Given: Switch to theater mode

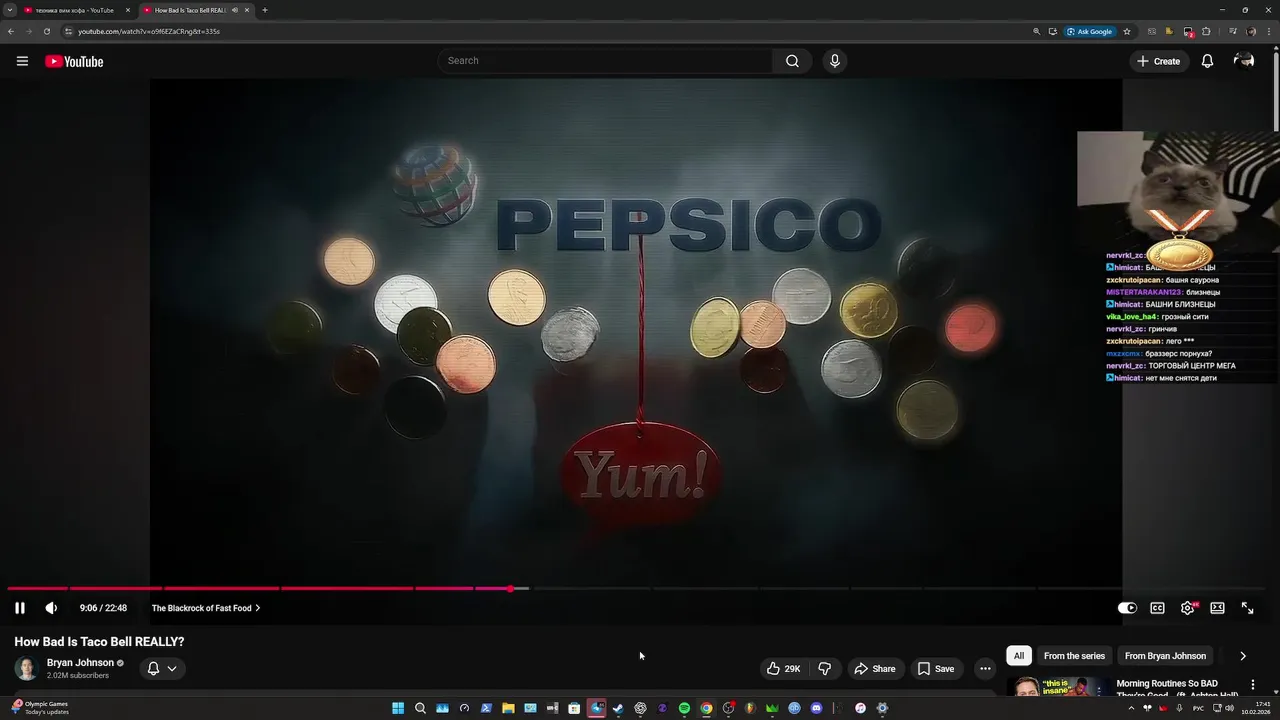Looking at the screenshot, I should coord(1217,608).
